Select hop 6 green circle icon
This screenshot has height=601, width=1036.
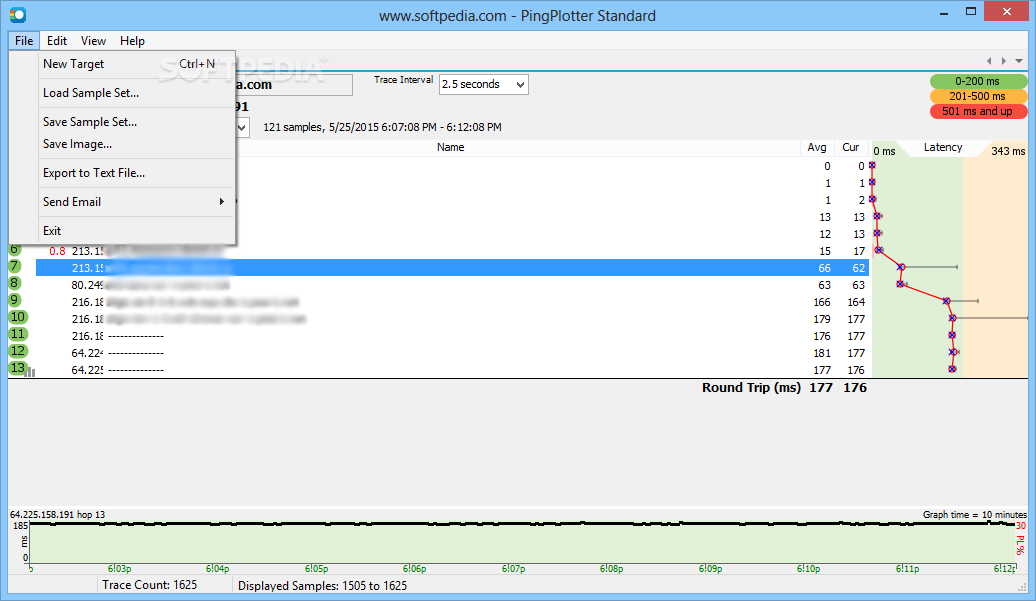click(15, 250)
